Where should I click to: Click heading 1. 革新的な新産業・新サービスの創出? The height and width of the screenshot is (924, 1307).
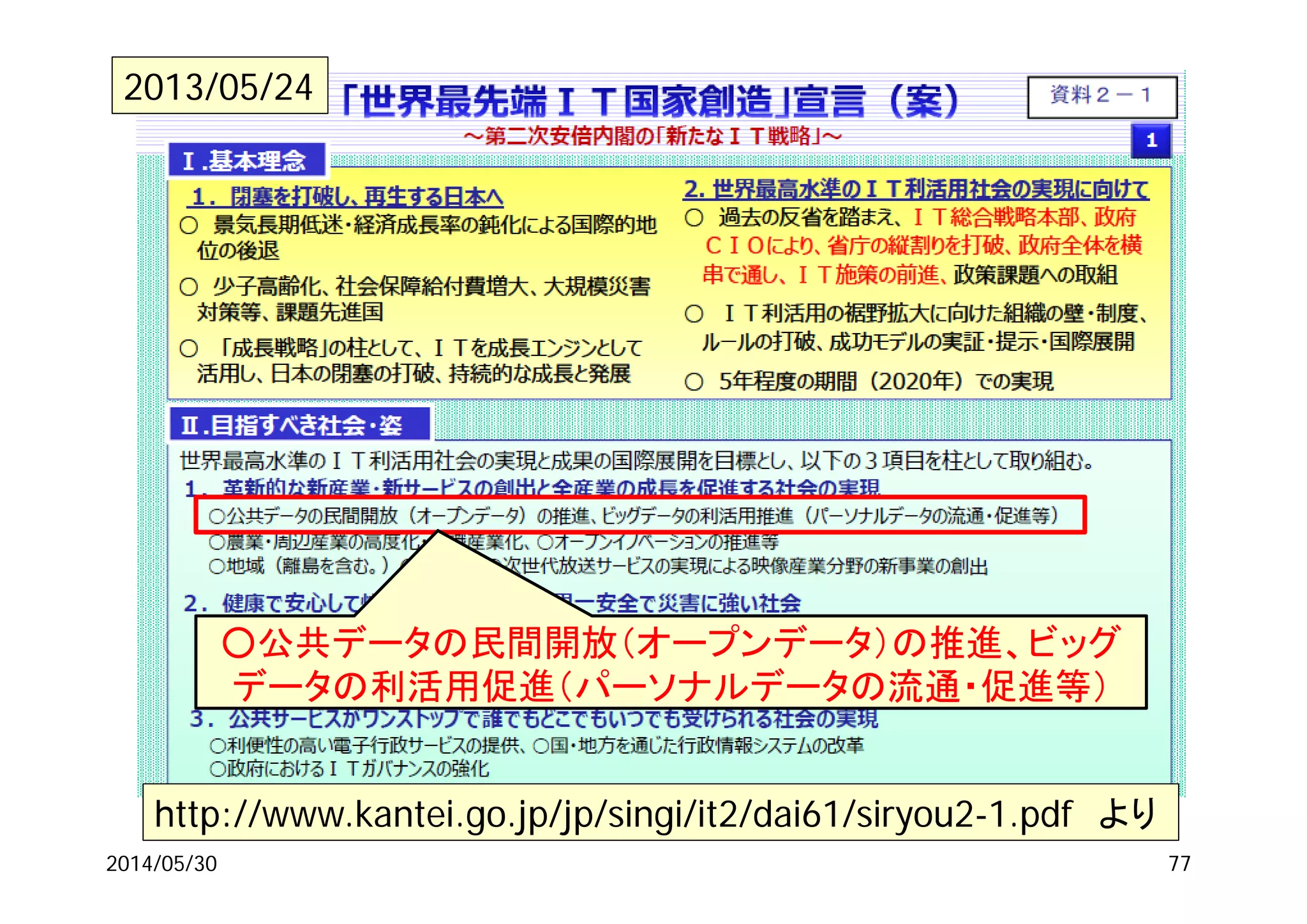pyautogui.click(x=532, y=488)
